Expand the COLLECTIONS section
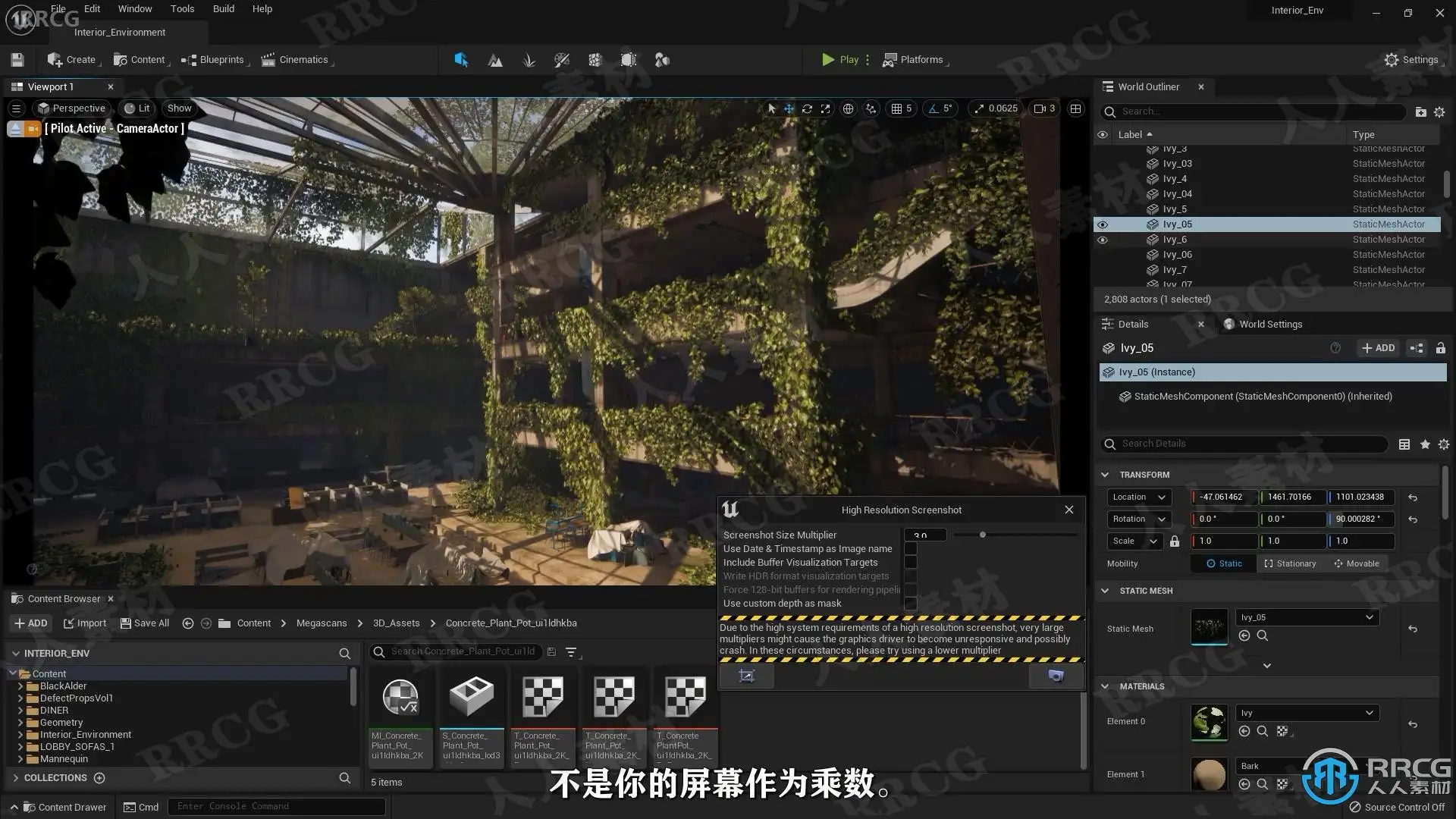 coord(16,778)
